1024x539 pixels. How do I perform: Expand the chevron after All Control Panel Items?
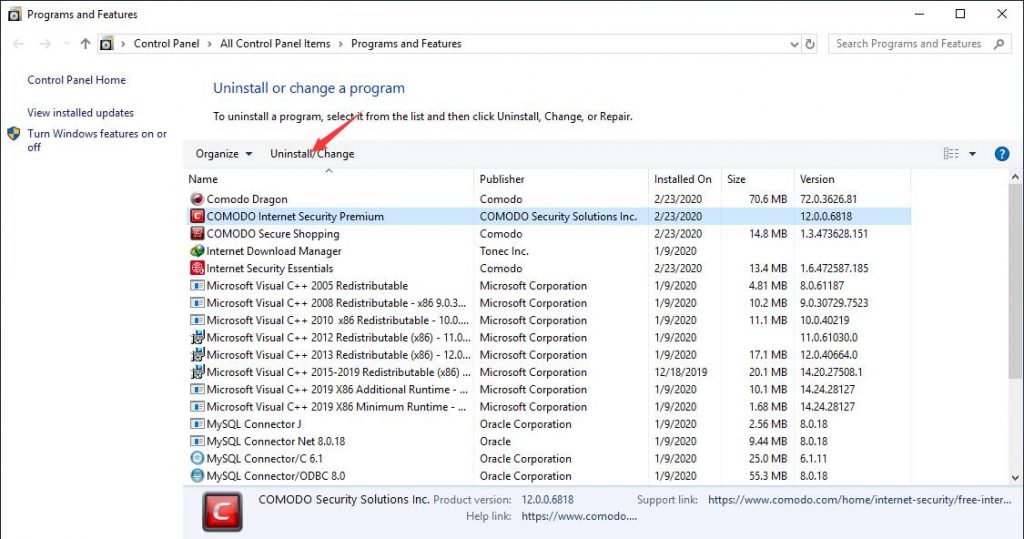[x=341, y=44]
